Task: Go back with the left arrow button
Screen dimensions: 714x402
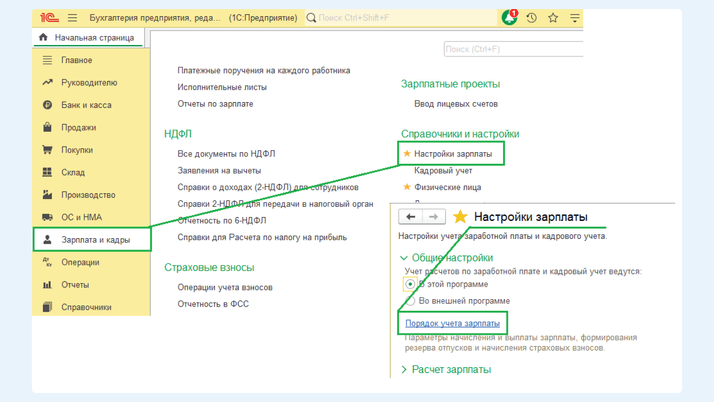Action: click(x=410, y=217)
